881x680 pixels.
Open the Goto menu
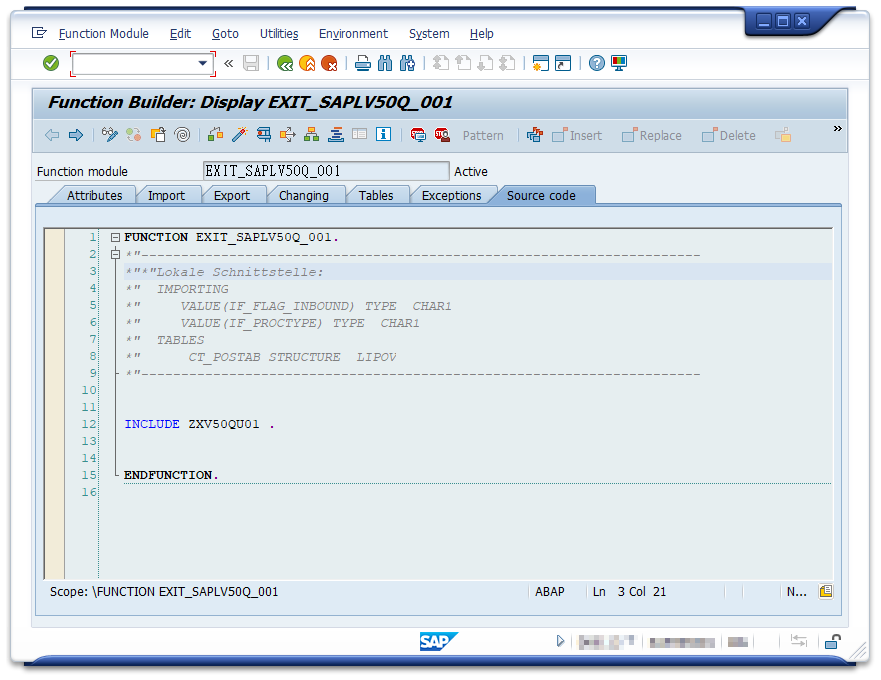tap(225, 34)
